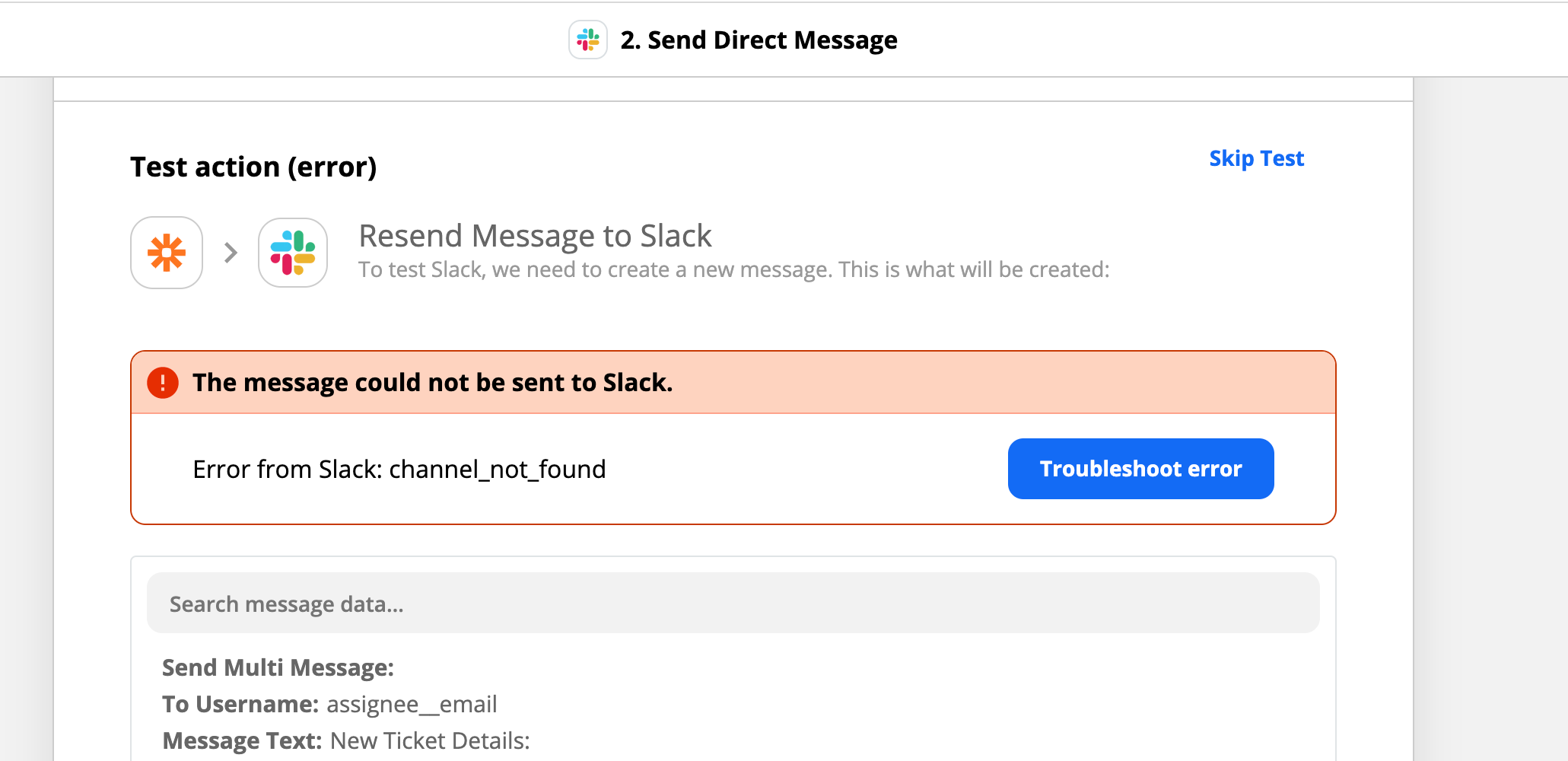Viewport: 1568px width, 761px height.
Task: Click the Slack app icon in test action
Action: [x=293, y=253]
